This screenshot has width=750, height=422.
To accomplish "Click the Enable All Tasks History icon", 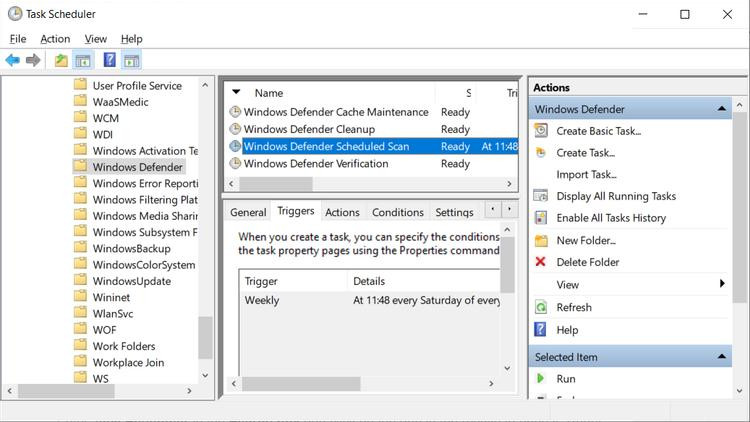I will [x=541, y=218].
